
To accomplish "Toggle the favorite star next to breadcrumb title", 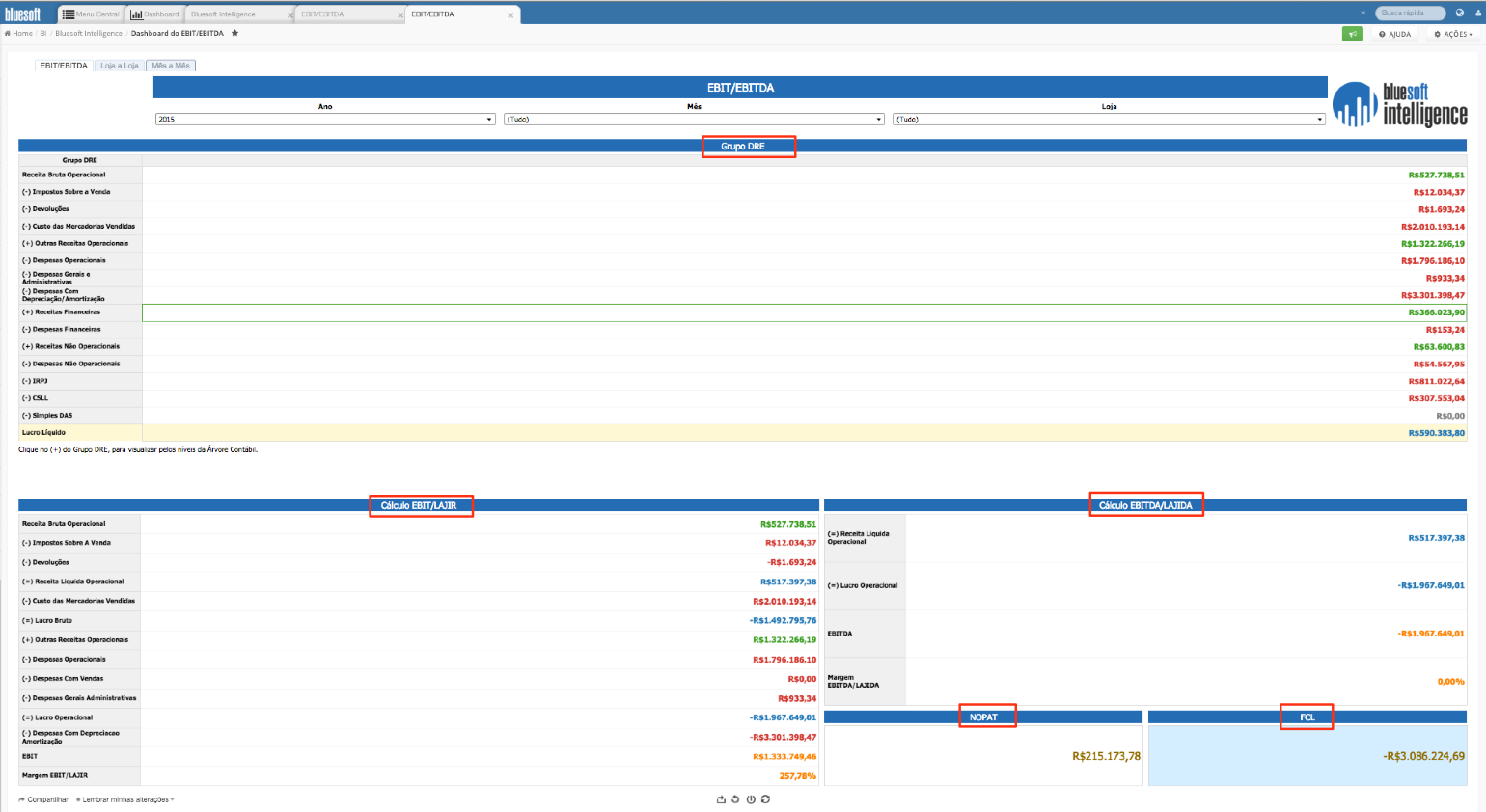I will pos(234,32).
